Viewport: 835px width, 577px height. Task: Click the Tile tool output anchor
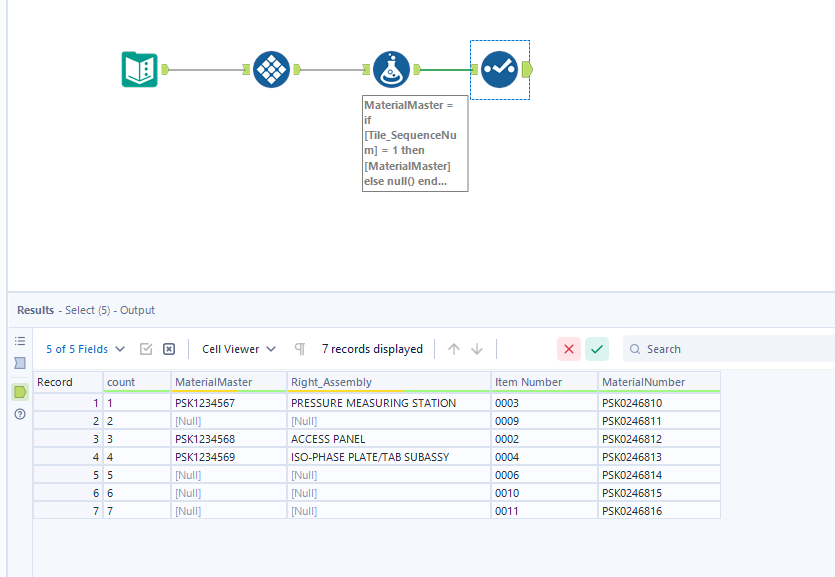297,69
